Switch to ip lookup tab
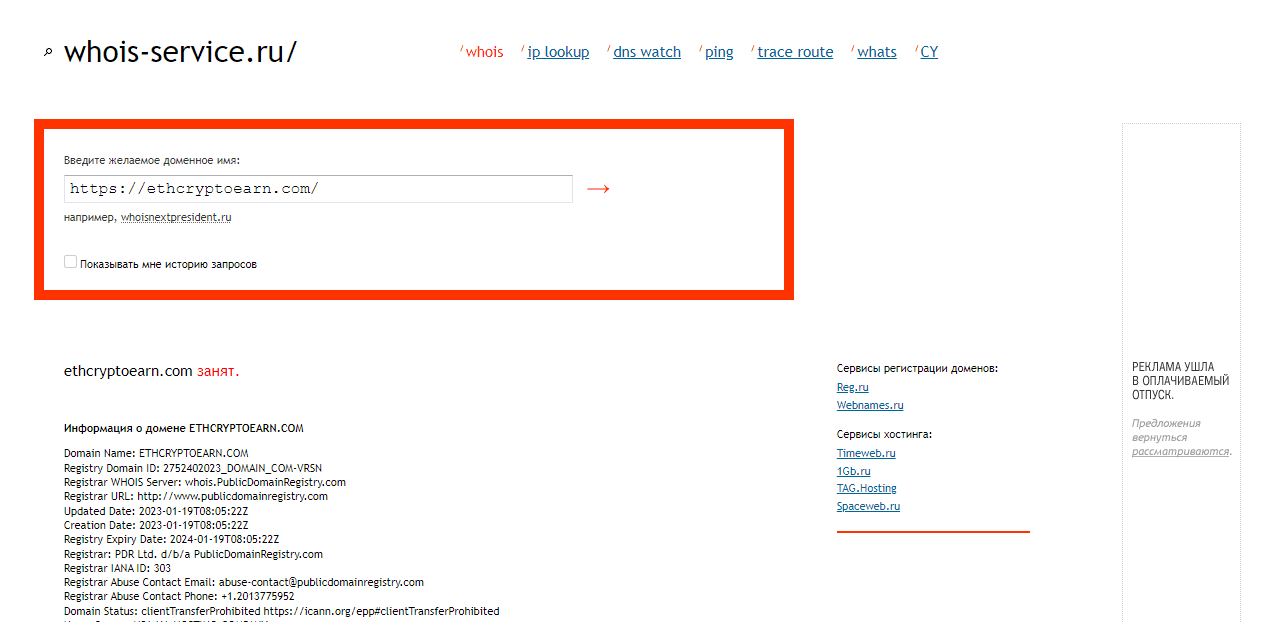This screenshot has width=1278, height=622. (558, 52)
